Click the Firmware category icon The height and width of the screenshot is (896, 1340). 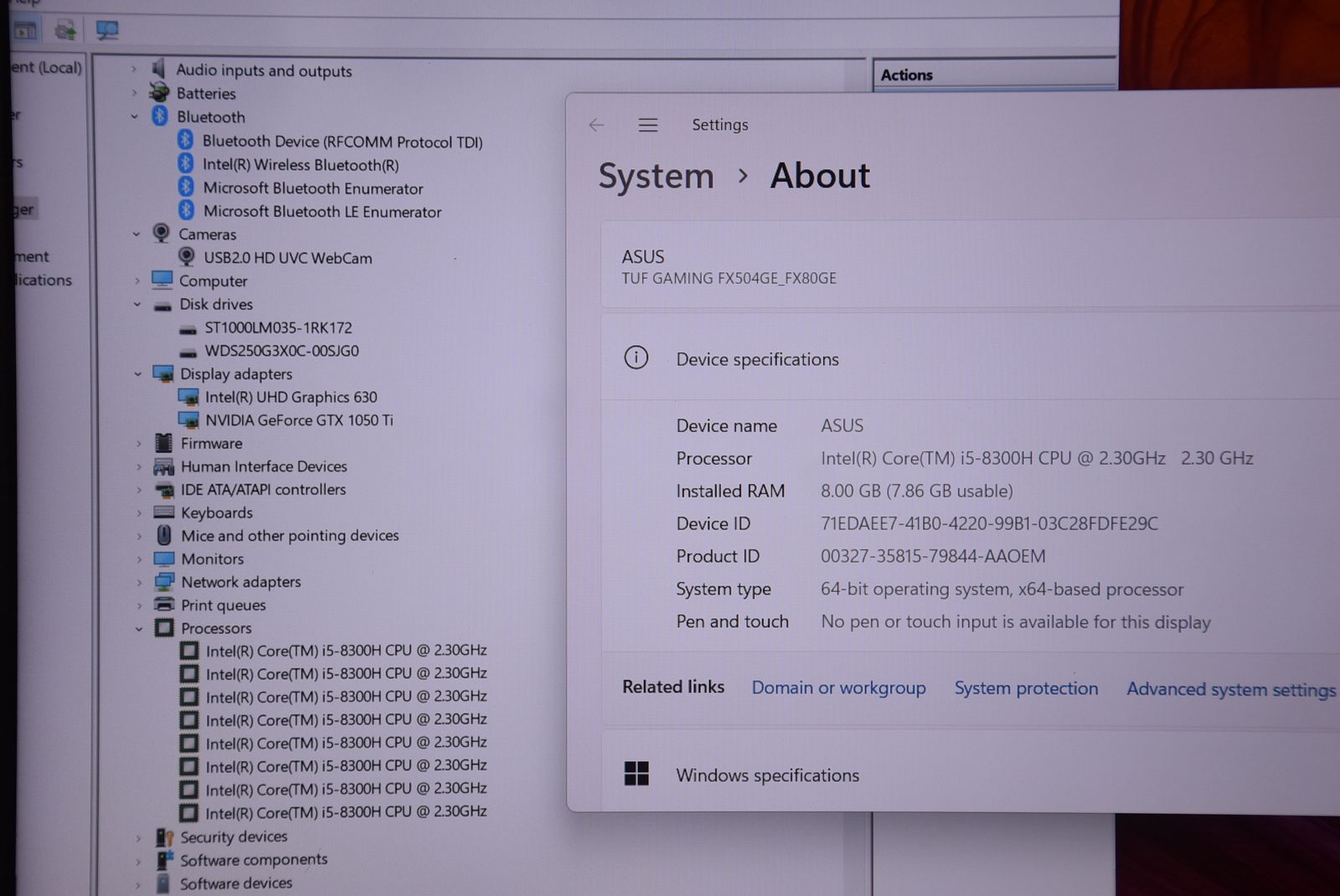click(164, 442)
